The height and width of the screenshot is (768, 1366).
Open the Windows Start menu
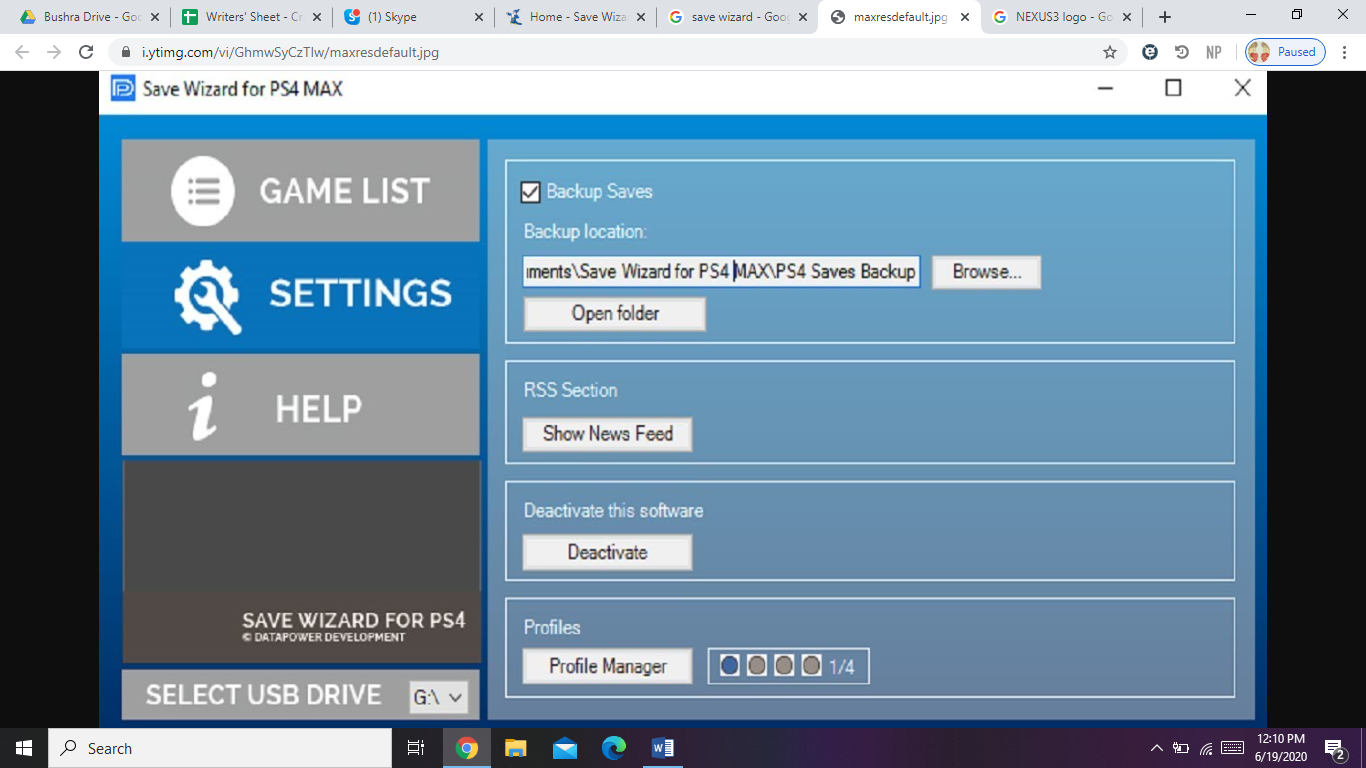[24, 748]
